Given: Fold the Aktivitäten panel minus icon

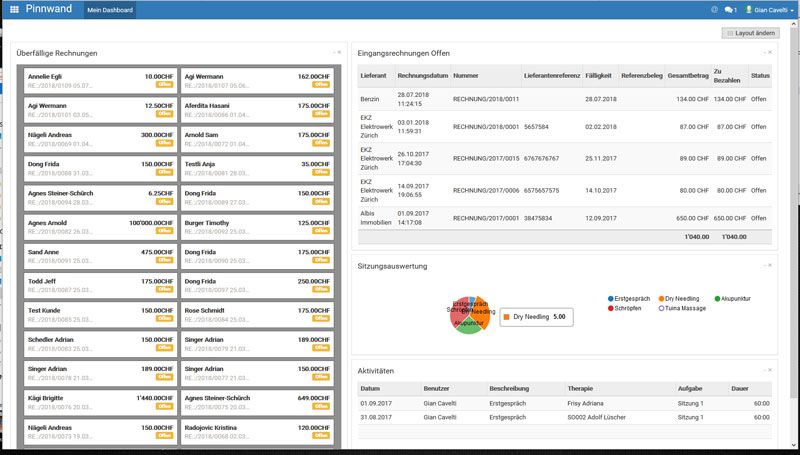Looking at the screenshot, I should (x=765, y=370).
